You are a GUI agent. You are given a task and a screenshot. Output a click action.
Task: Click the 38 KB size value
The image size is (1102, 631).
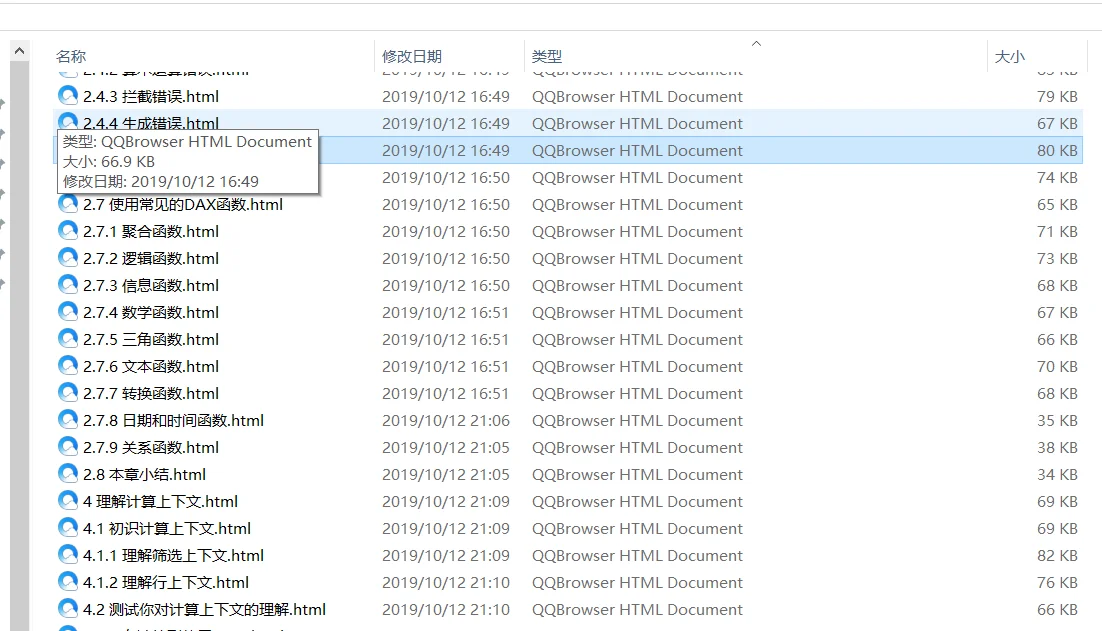click(x=1057, y=448)
